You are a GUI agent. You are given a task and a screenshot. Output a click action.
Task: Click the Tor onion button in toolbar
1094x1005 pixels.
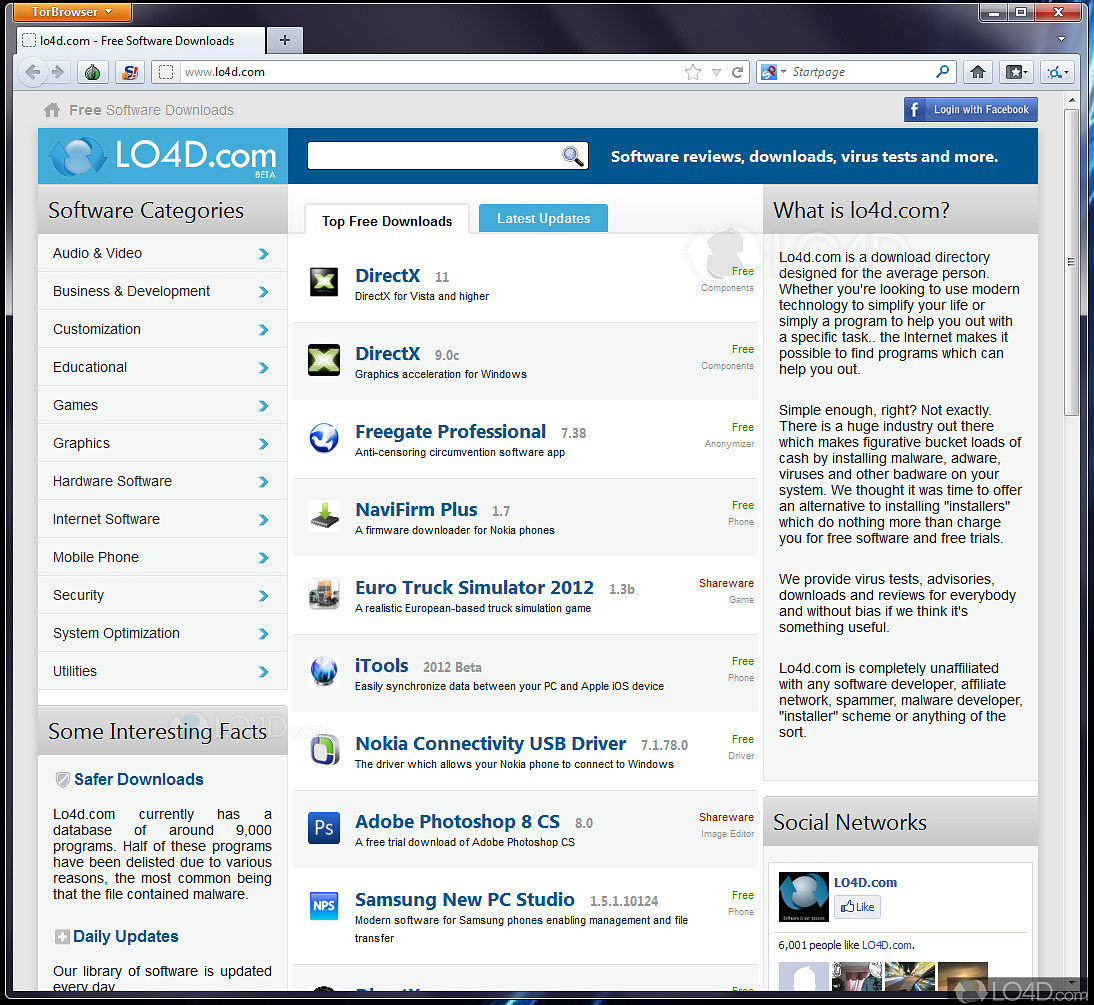[x=92, y=72]
